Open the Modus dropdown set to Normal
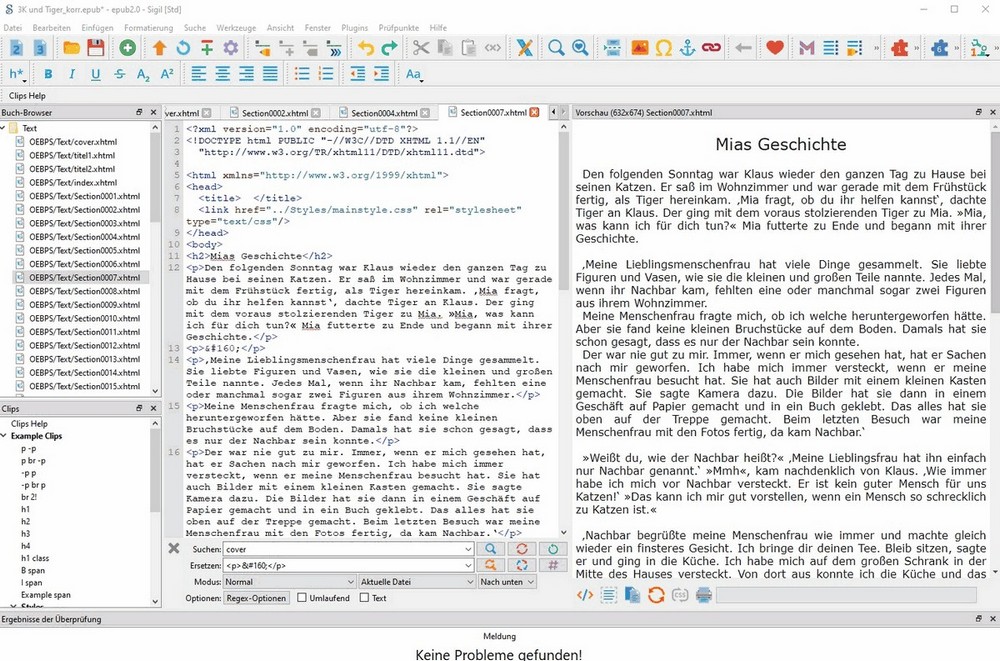1000x661 pixels. pos(288,582)
